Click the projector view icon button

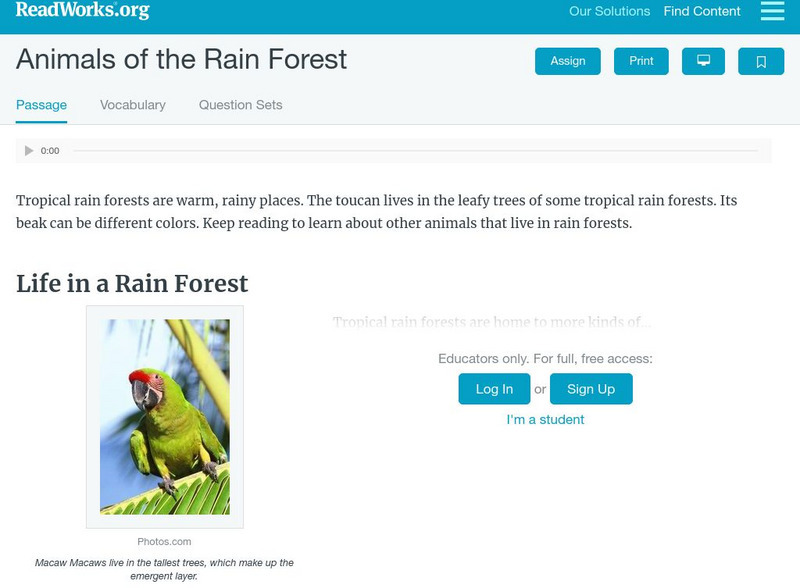(x=703, y=61)
